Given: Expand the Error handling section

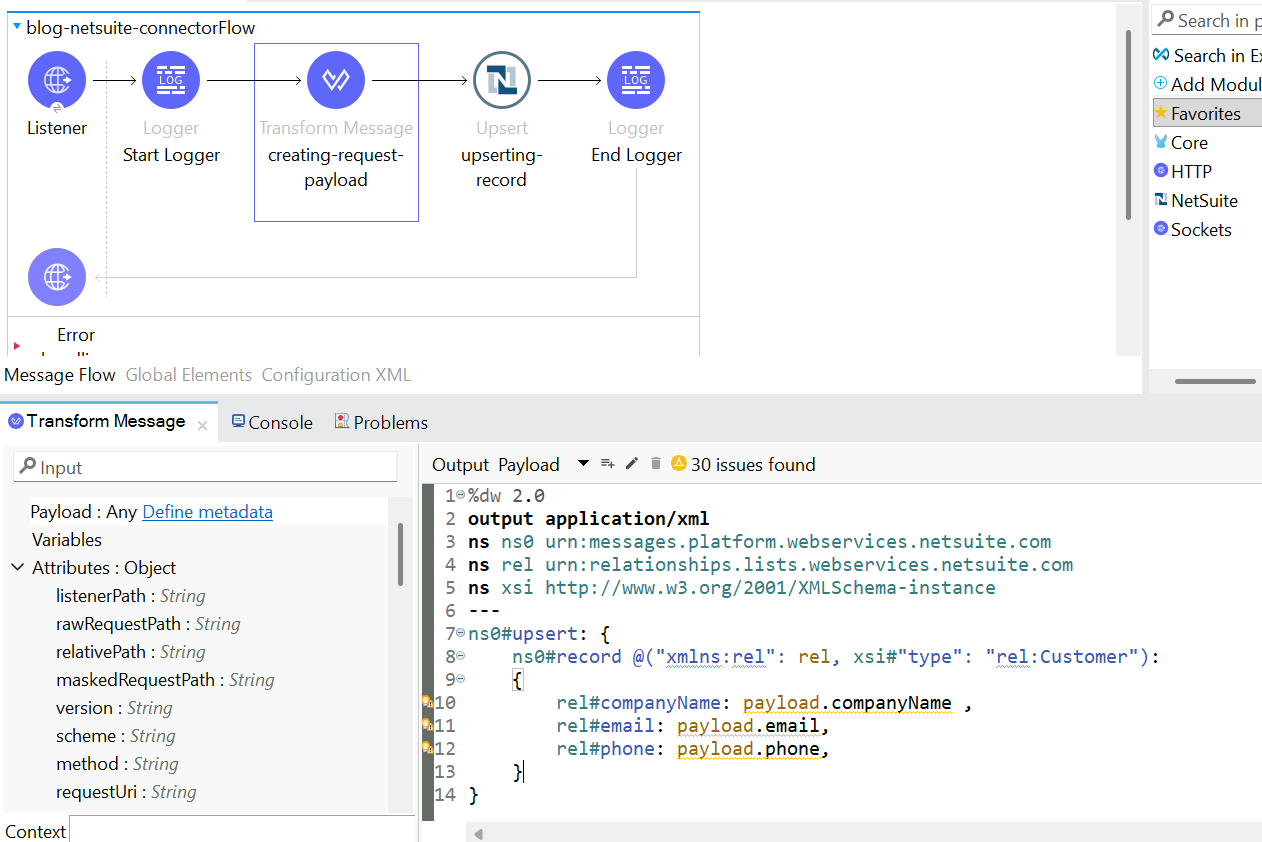Looking at the screenshot, I should [17, 345].
